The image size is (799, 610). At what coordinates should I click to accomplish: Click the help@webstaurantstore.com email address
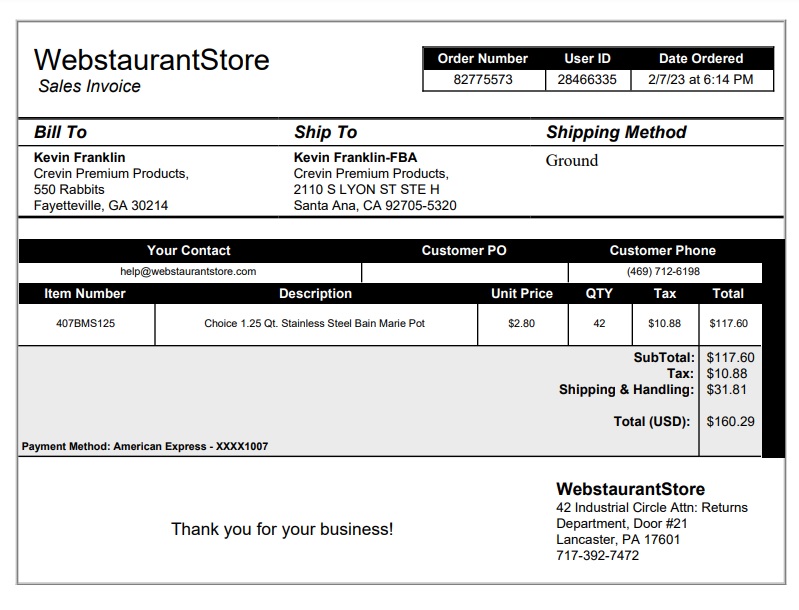pos(188,272)
